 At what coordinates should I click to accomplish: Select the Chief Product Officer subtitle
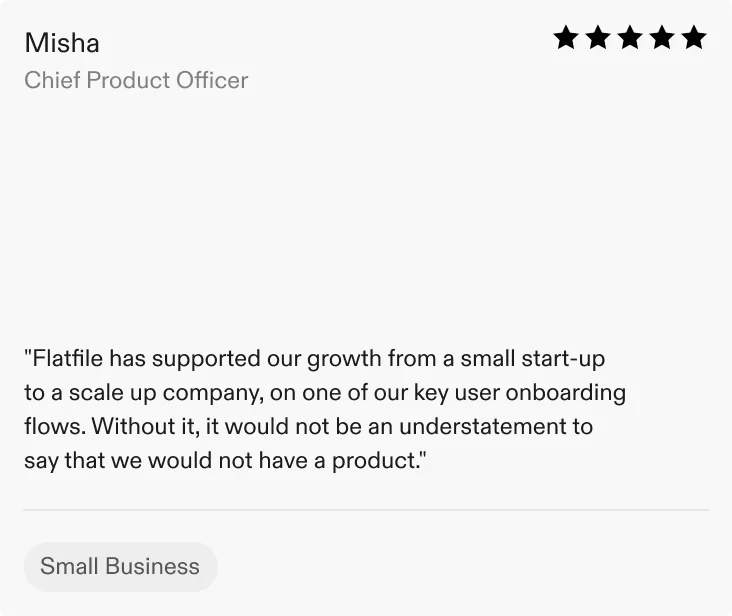point(136,80)
